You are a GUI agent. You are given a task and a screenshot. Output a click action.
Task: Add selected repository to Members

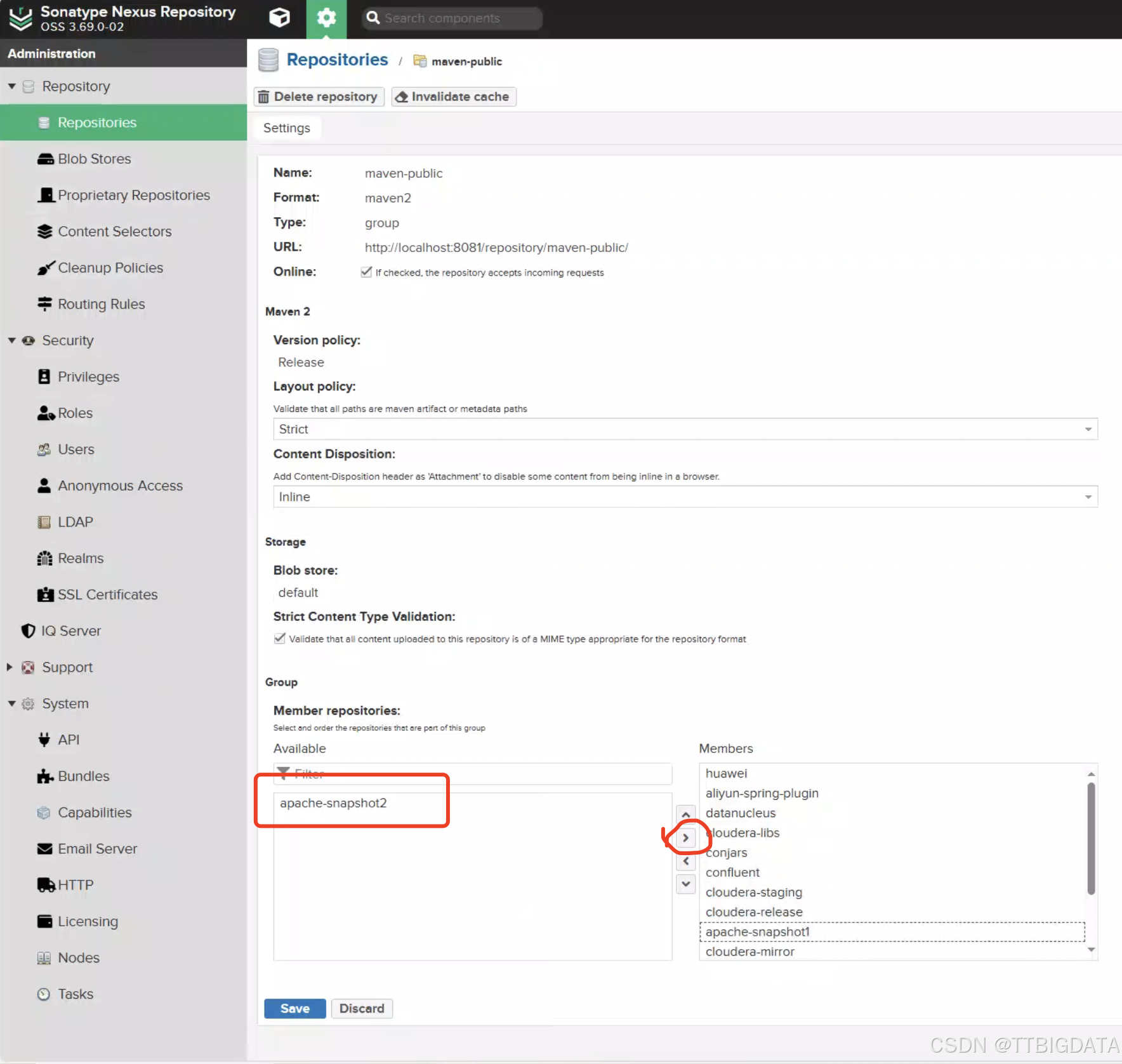click(x=685, y=838)
